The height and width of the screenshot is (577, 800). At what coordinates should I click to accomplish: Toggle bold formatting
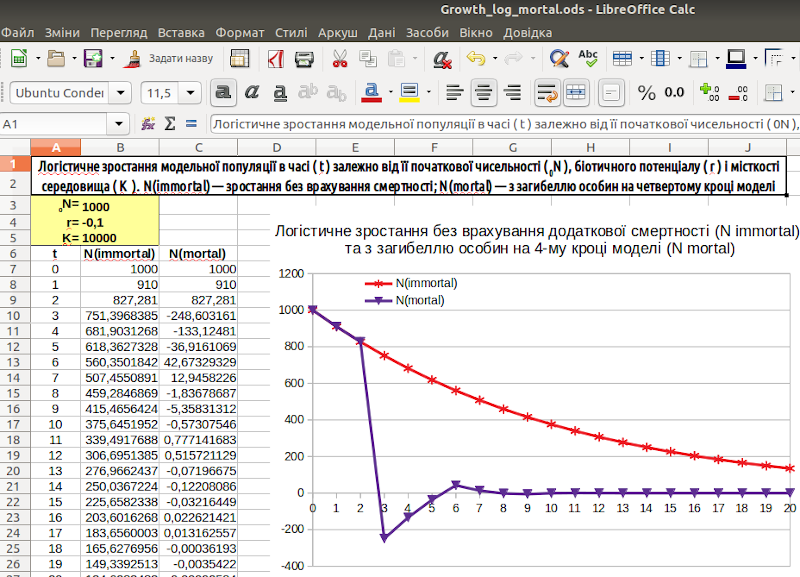coord(223,92)
